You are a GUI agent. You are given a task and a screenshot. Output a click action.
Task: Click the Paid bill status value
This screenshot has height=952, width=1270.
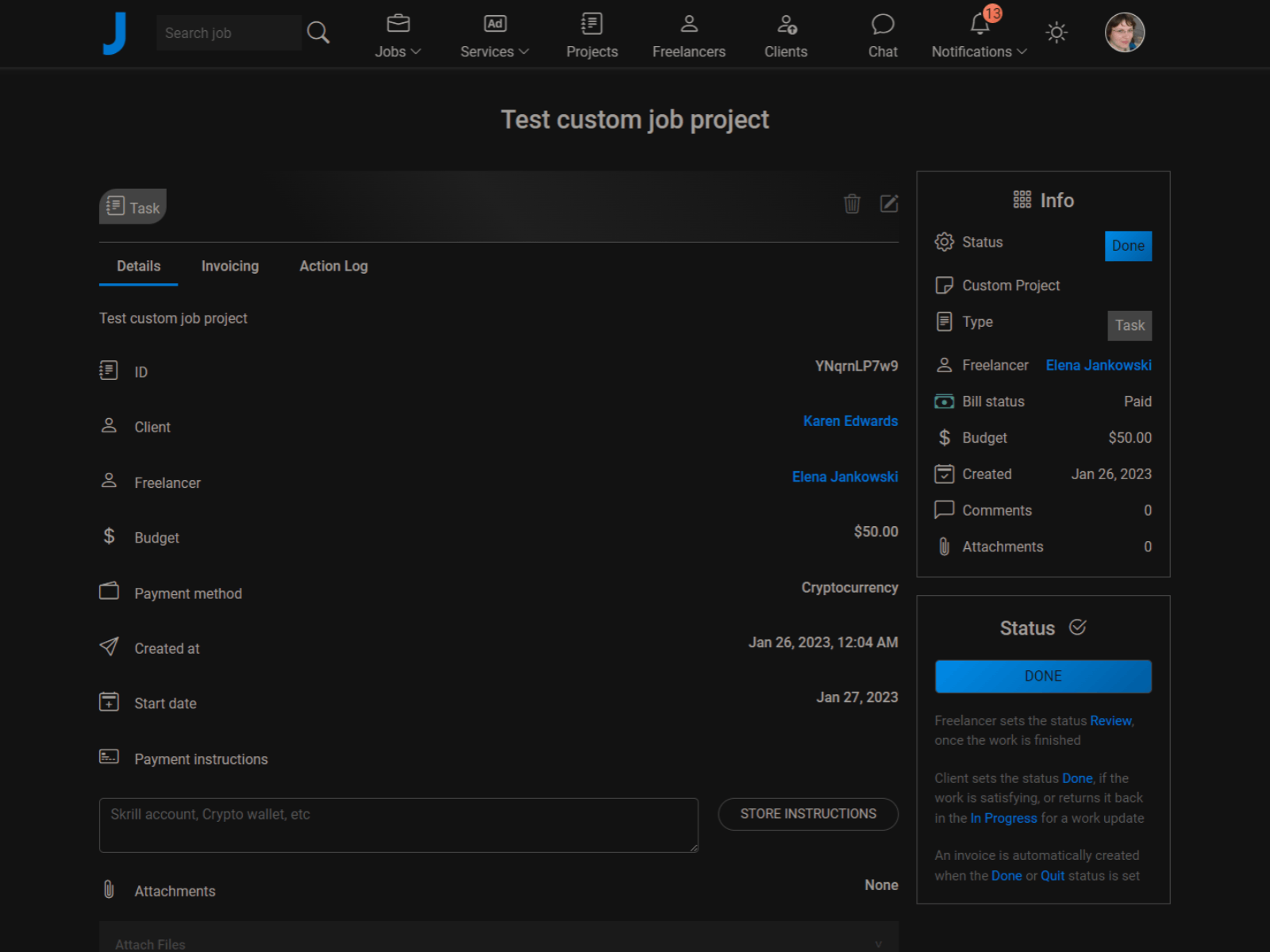(1137, 401)
